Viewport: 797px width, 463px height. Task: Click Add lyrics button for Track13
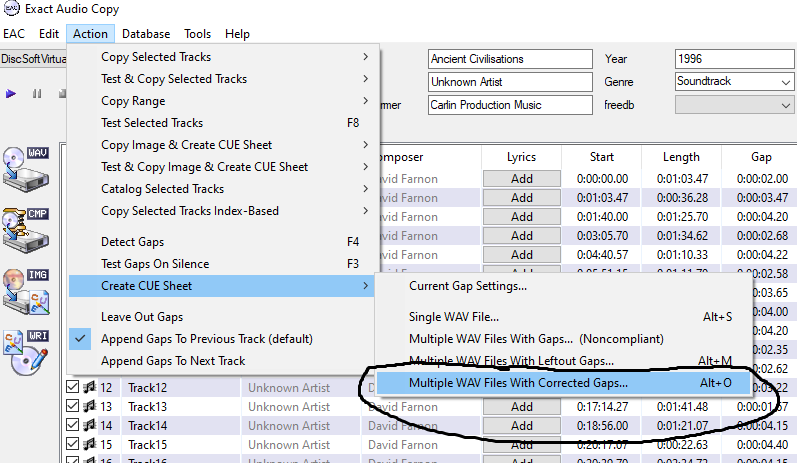pyautogui.click(x=522, y=407)
